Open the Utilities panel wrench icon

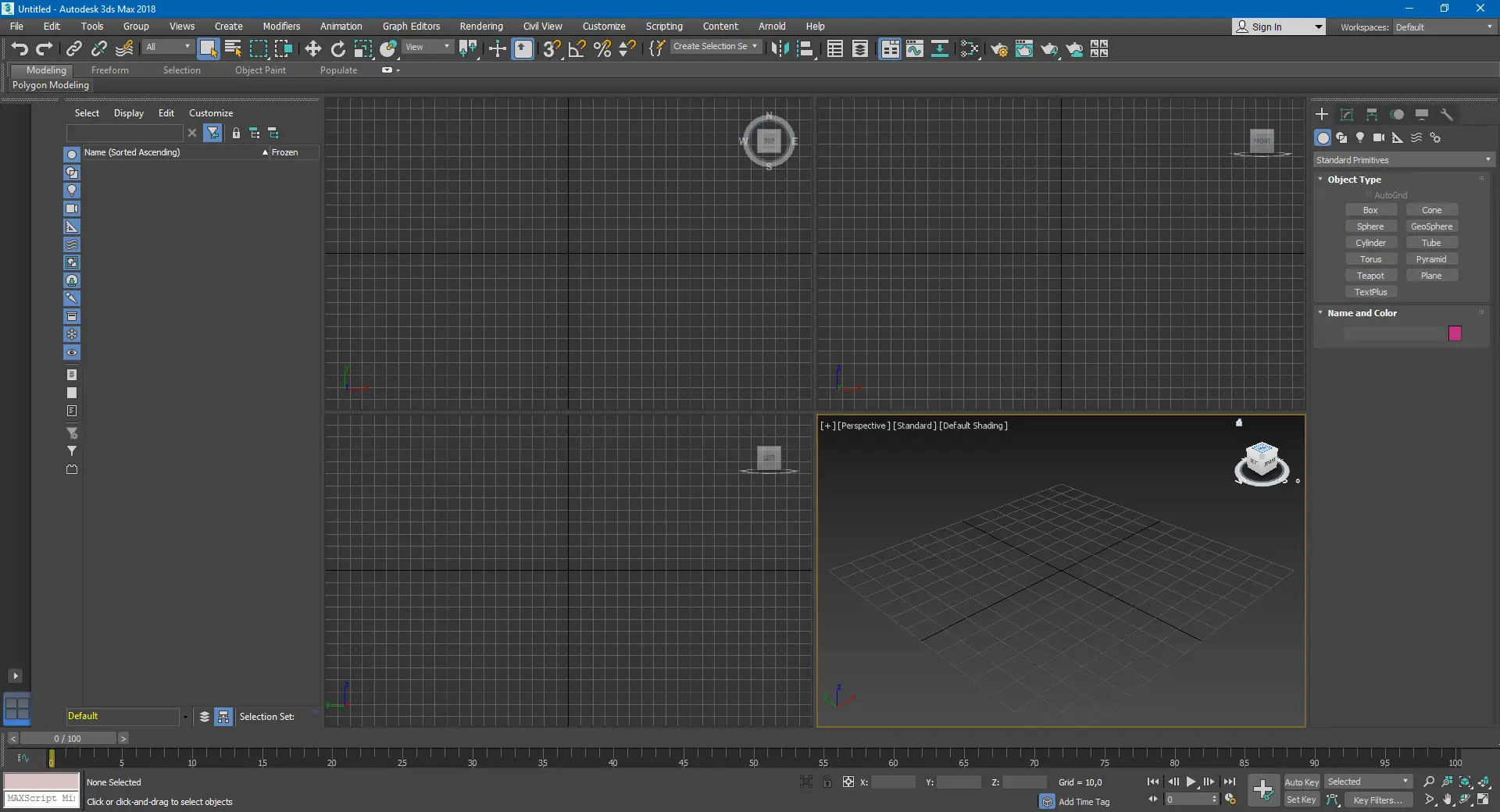(1447, 115)
